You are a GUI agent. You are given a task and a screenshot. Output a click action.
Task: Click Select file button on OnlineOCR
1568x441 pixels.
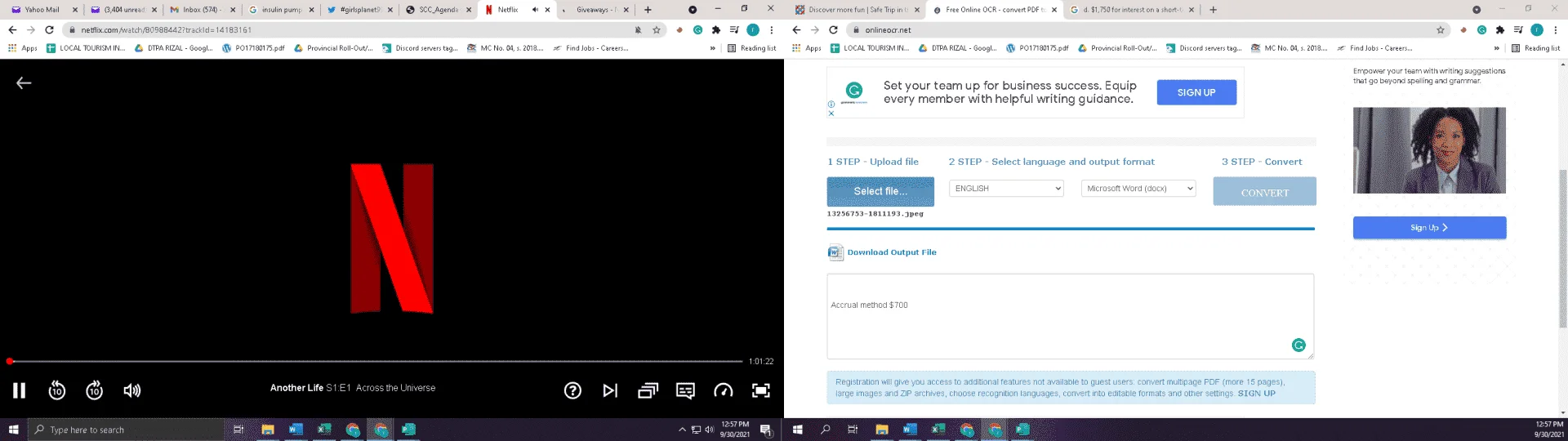880,191
